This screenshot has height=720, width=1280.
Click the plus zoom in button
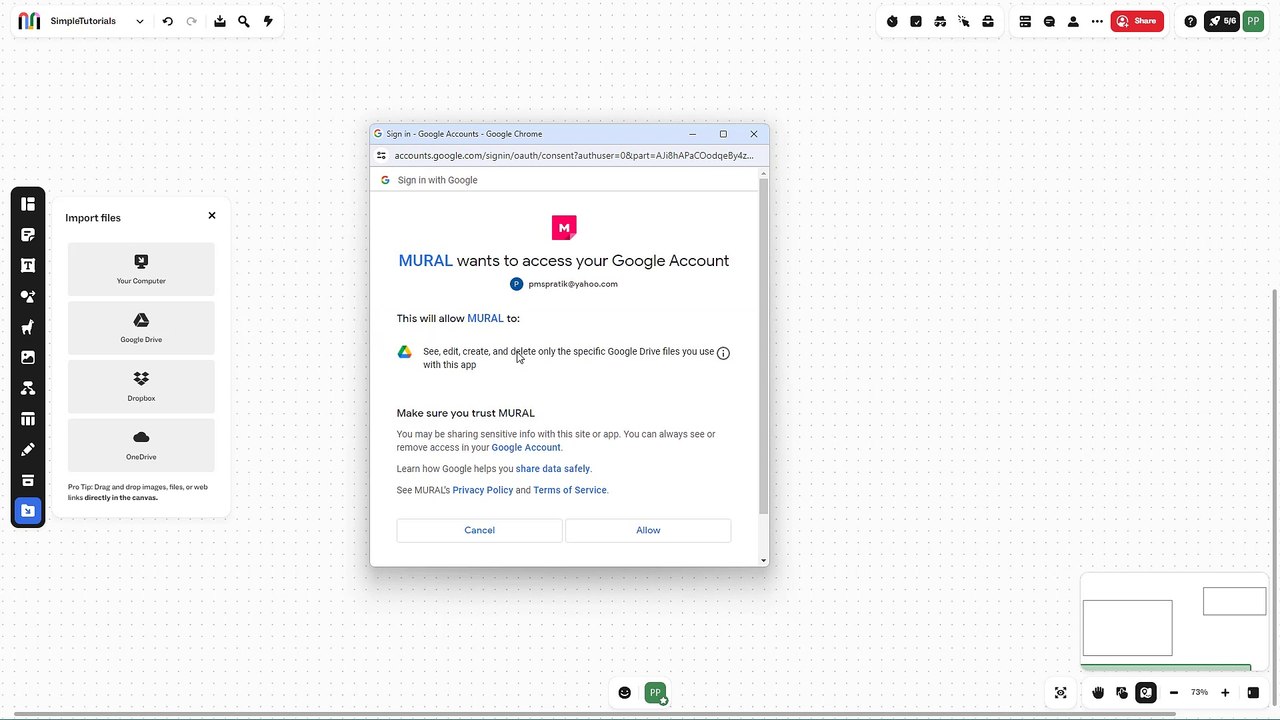tap(1225, 692)
